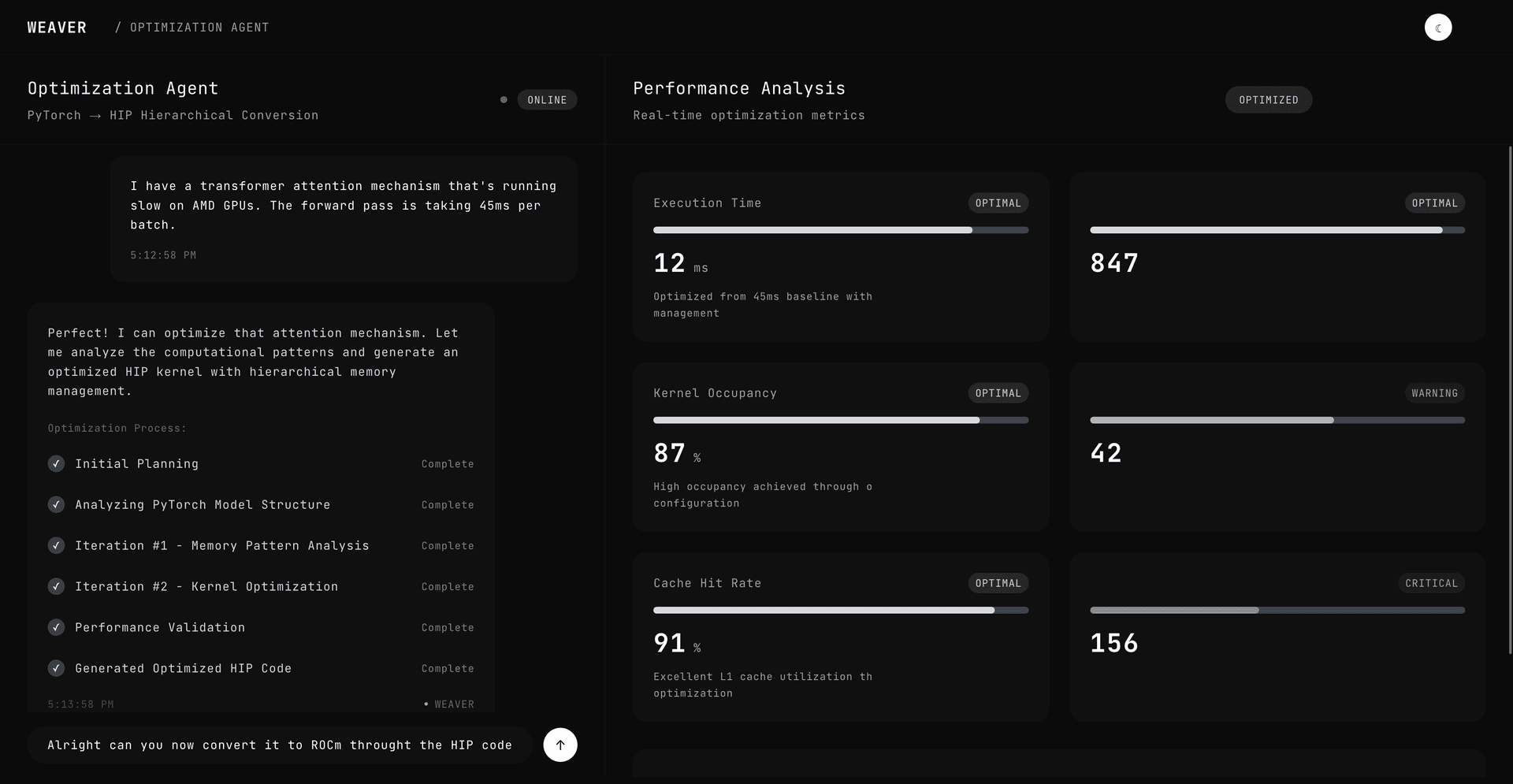Click the Iteration #1 Memory Pattern checkmark

click(56, 546)
